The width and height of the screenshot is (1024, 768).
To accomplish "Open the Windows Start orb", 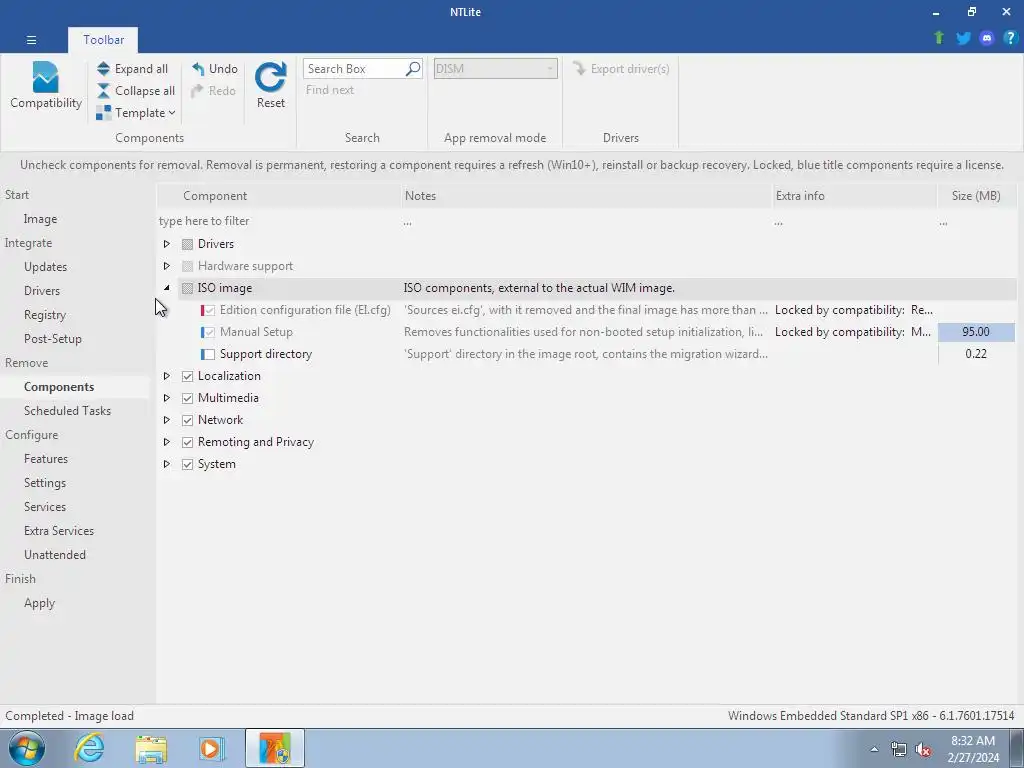I will click(x=26, y=748).
